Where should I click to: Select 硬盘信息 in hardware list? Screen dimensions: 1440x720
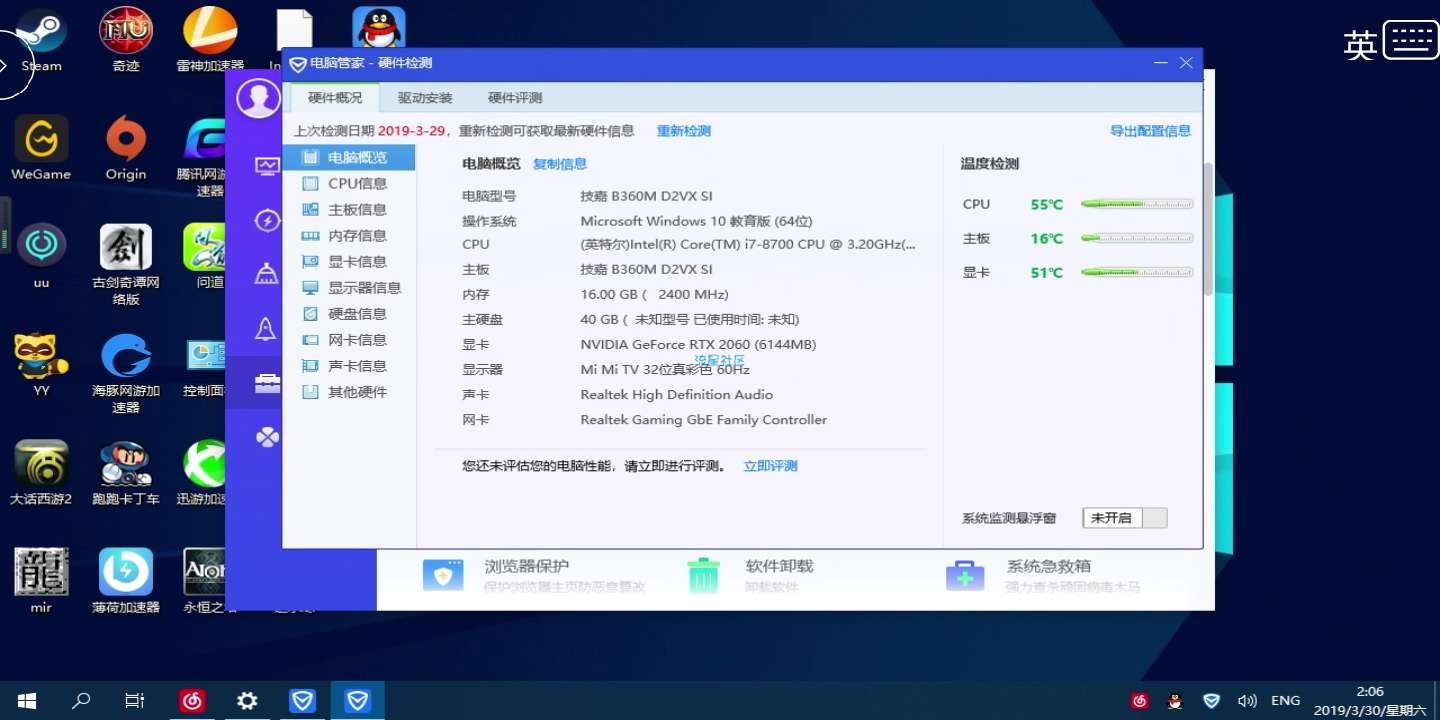(x=349, y=313)
